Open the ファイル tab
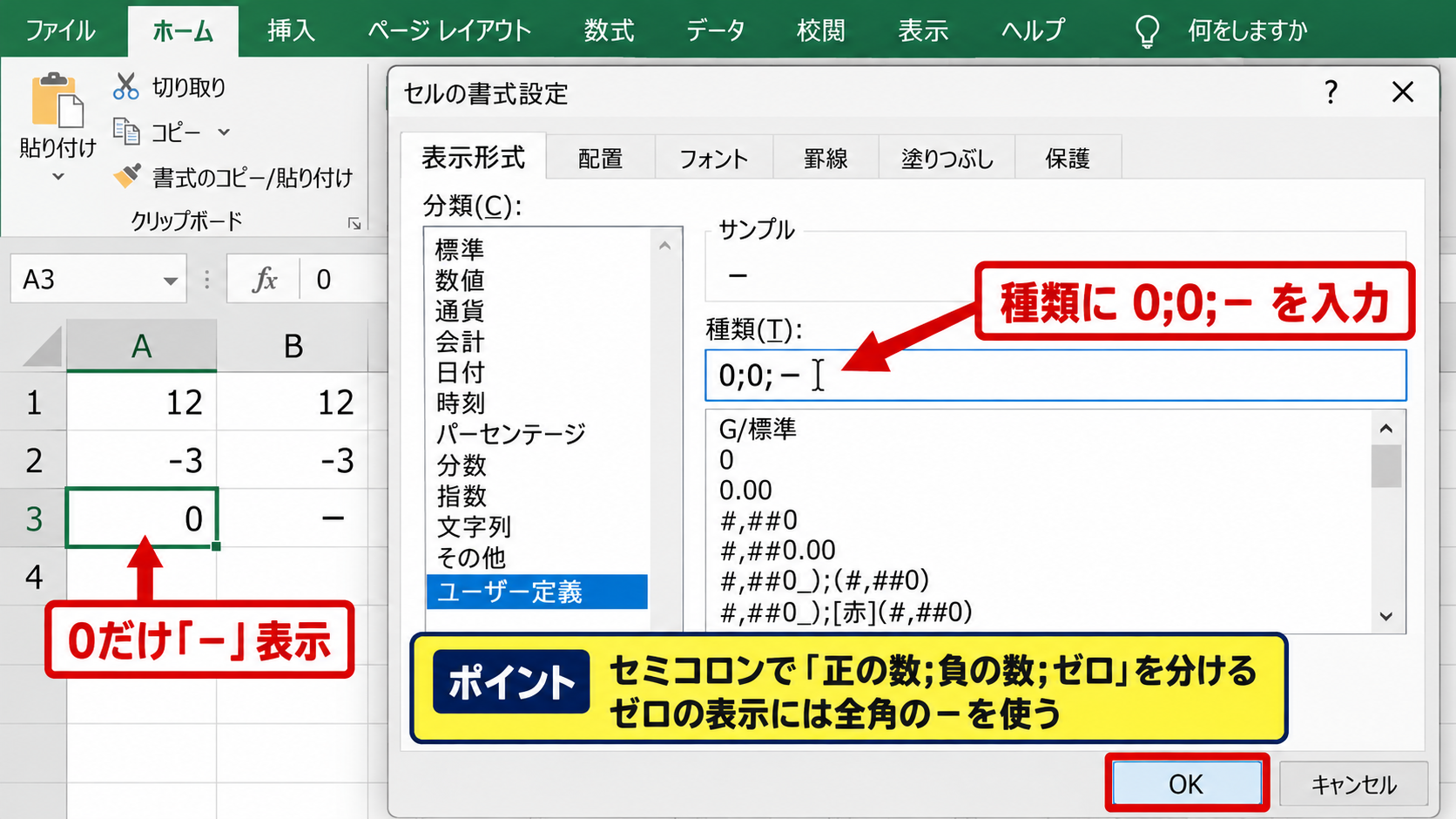The image size is (1456, 819). pos(60,30)
